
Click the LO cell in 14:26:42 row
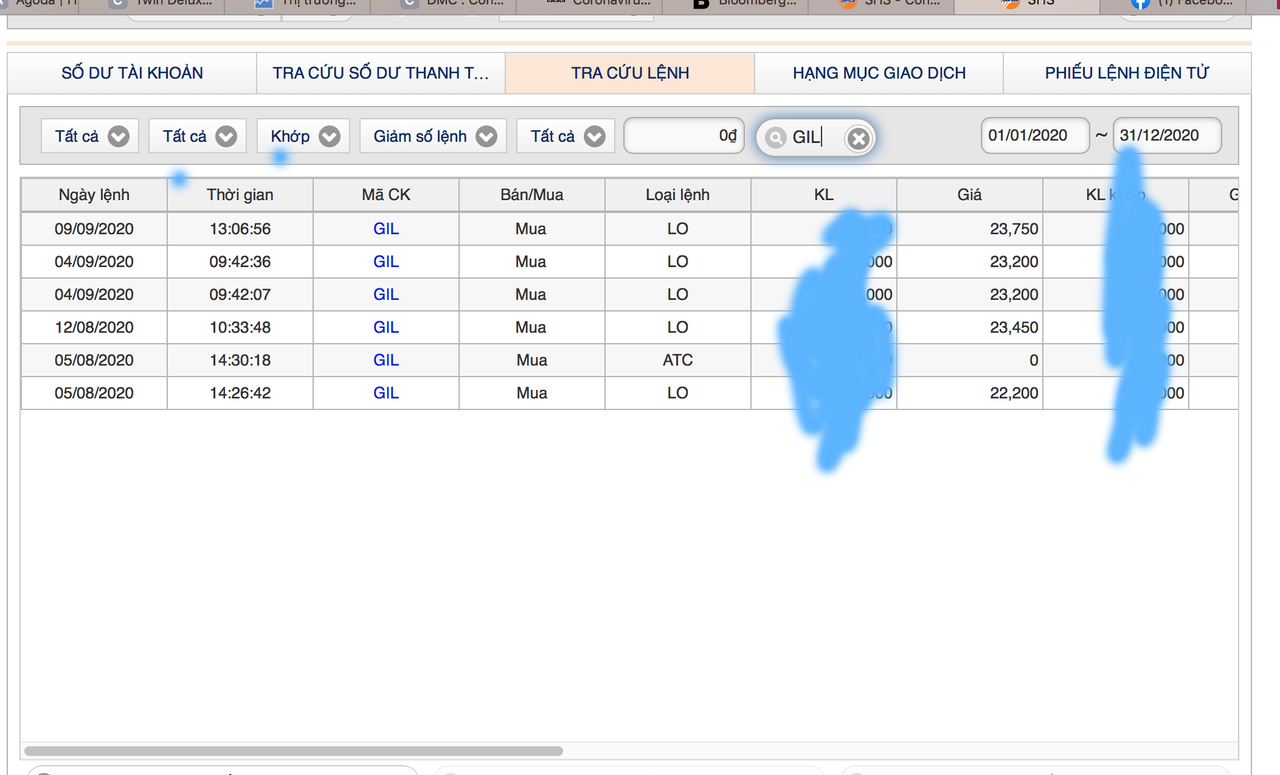click(678, 393)
